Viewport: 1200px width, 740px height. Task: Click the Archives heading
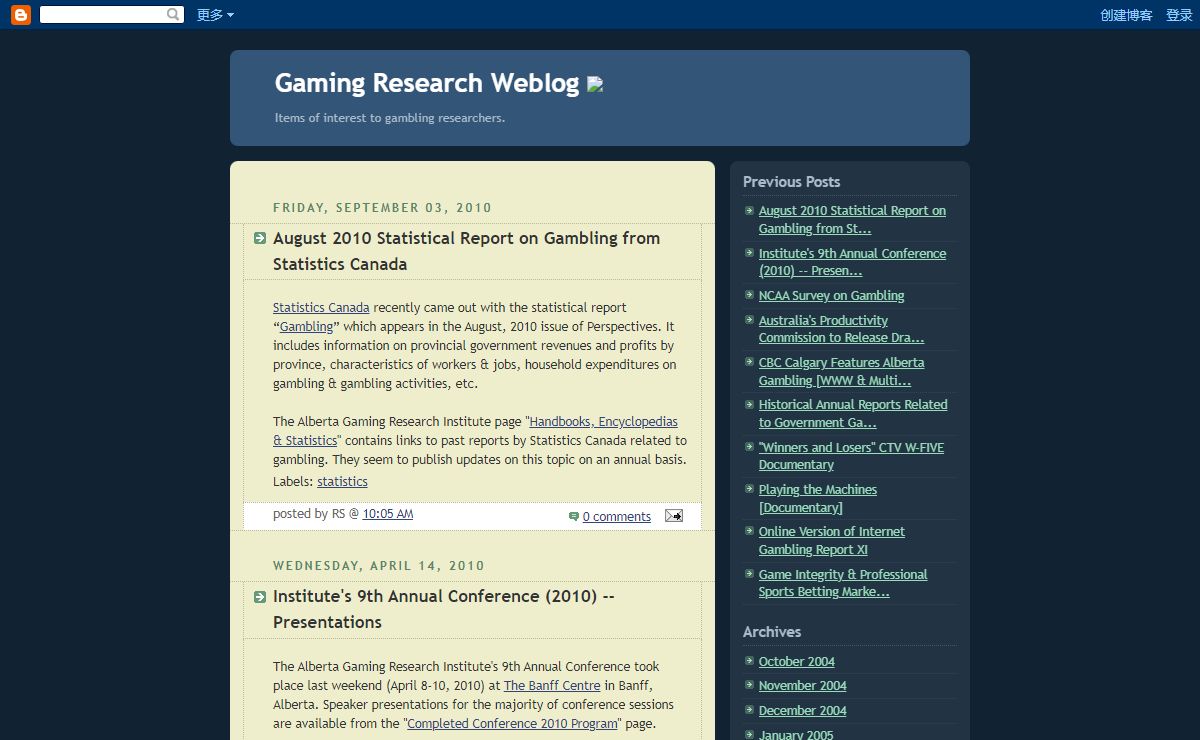click(x=772, y=632)
